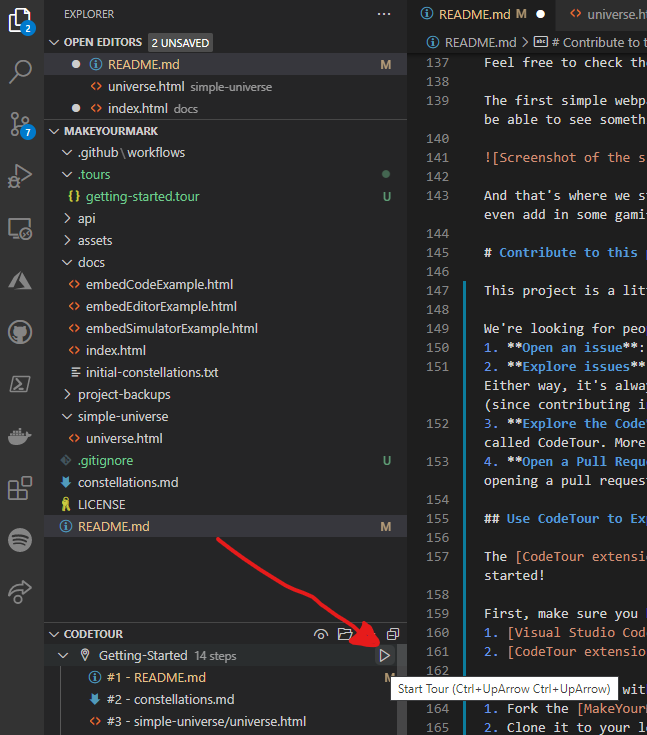Collapse the .tours folder

67,175
